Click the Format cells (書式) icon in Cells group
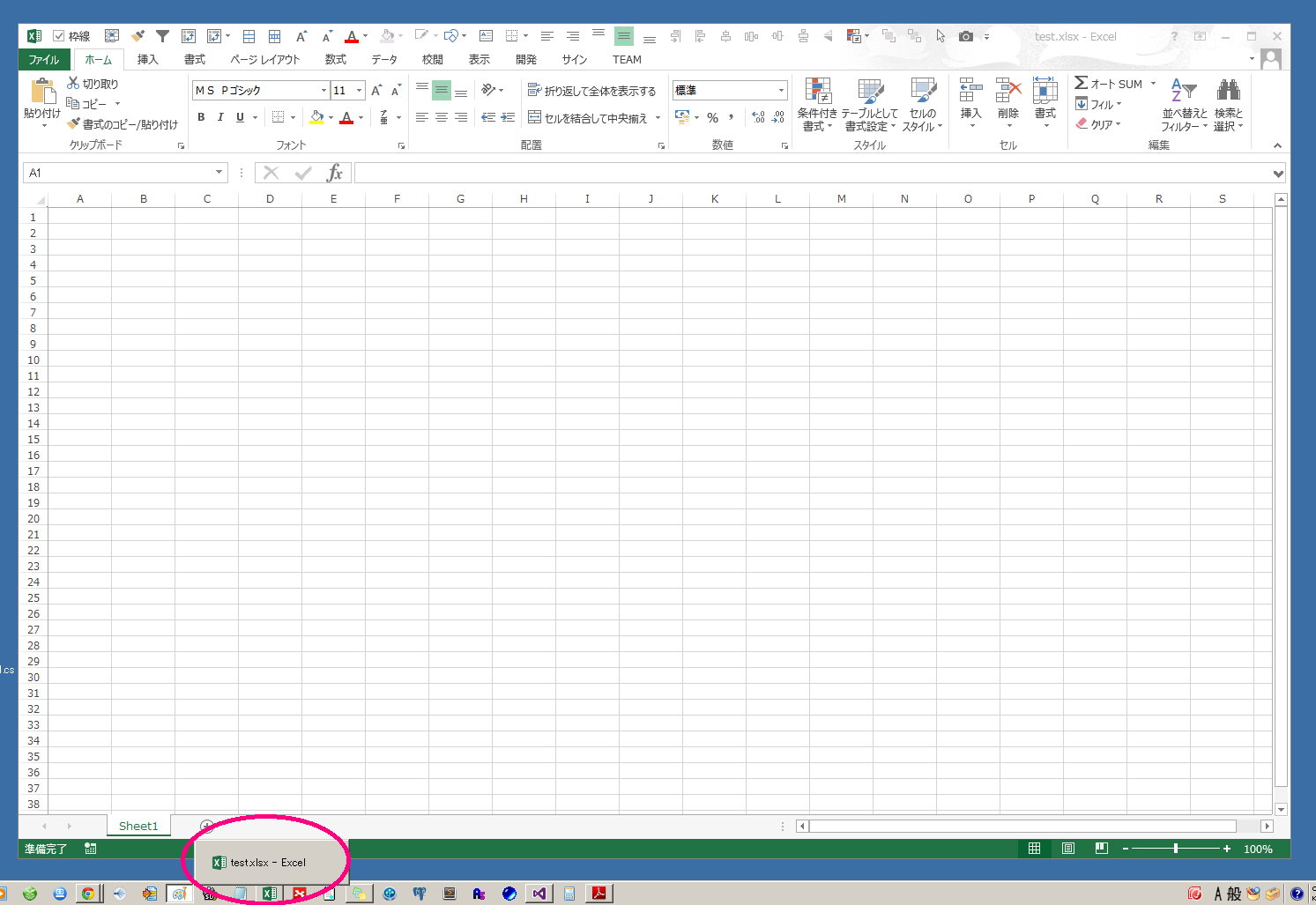The image size is (1316, 905). click(1045, 91)
